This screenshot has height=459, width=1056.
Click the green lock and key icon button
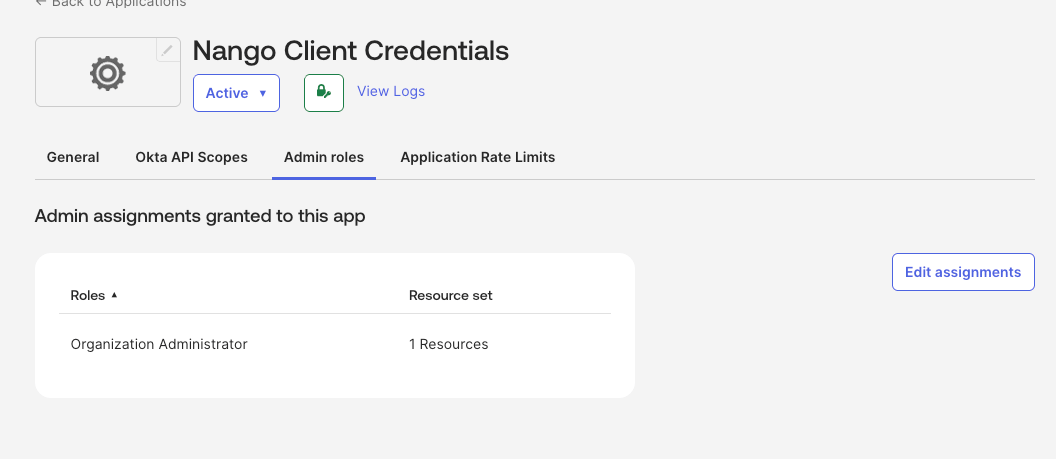[x=324, y=93]
